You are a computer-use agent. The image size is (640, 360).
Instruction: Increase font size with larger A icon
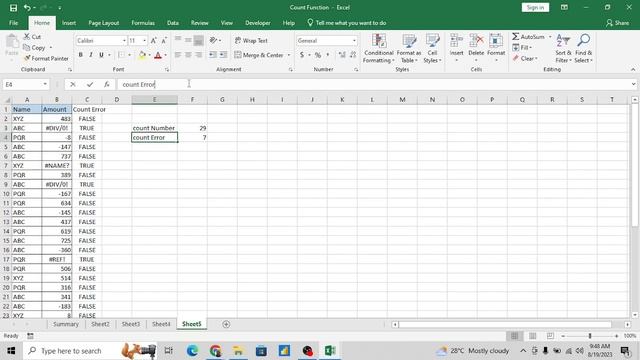(153, 40)
